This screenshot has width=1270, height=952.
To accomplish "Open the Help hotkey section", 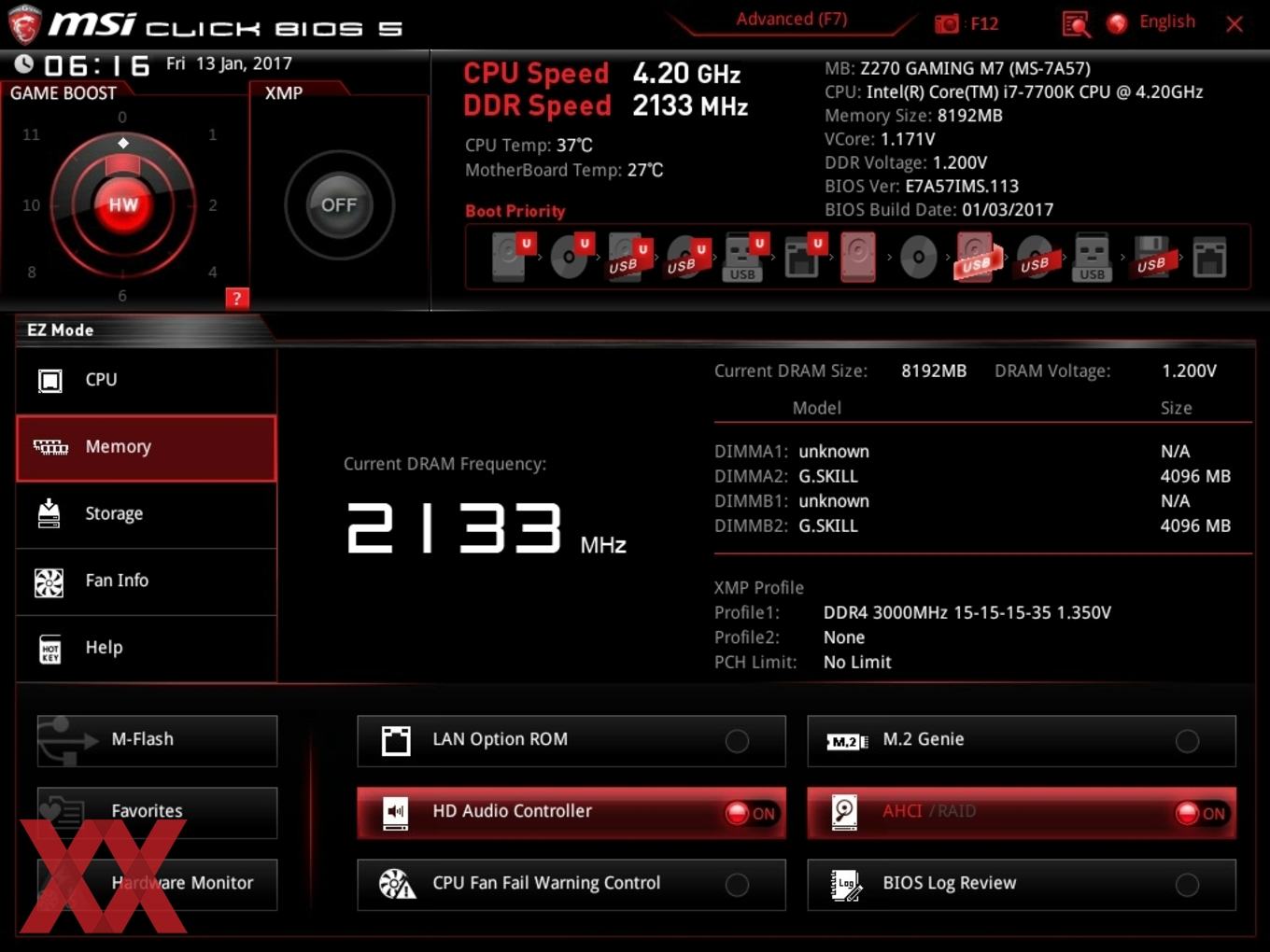I will click(147, 649).
